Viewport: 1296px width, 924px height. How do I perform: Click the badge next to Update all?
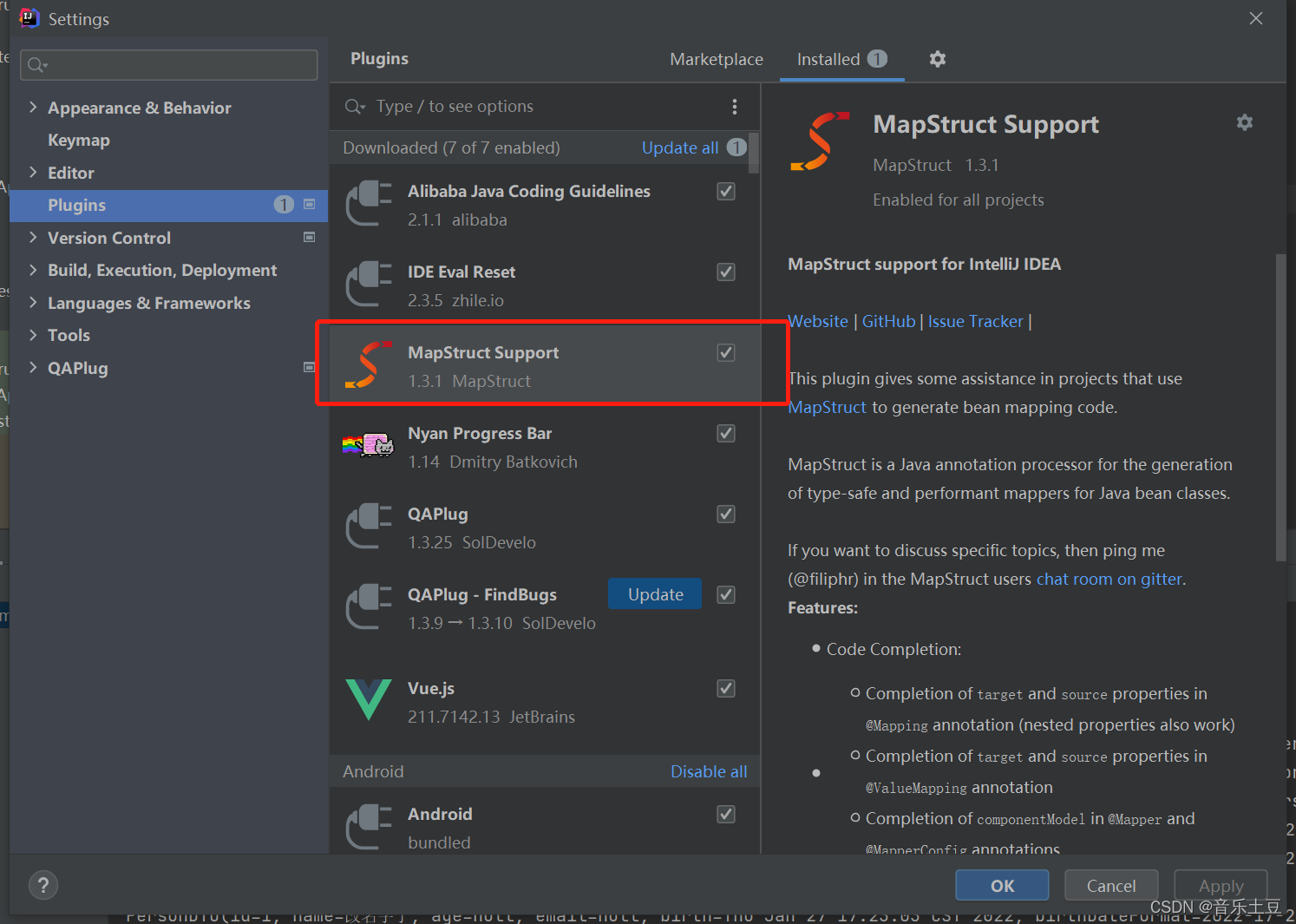pos(736,147)
